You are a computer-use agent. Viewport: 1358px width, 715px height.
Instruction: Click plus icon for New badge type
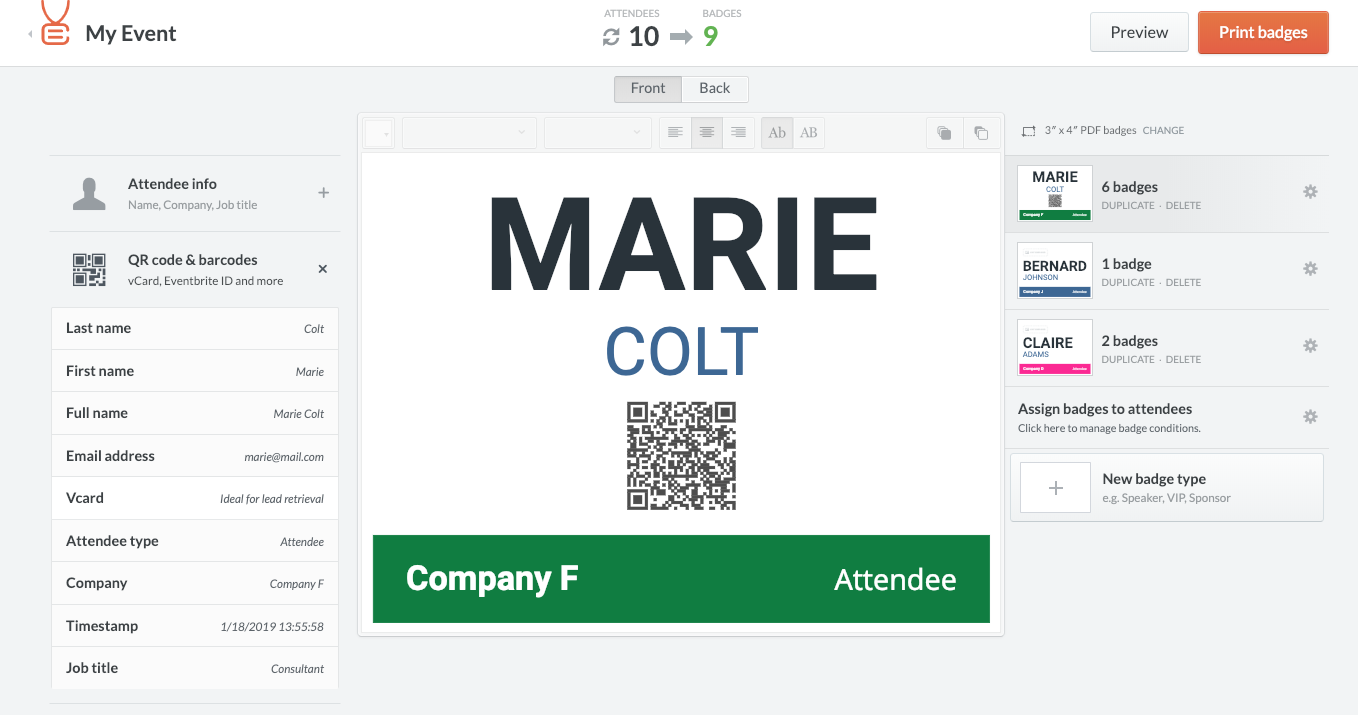(1055, 488)
